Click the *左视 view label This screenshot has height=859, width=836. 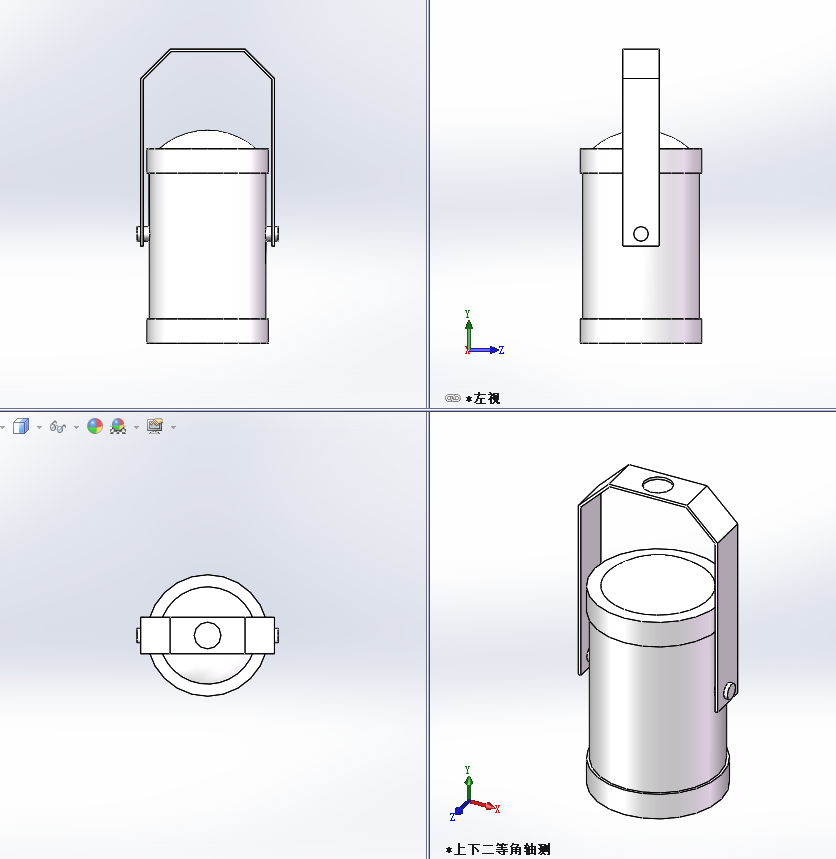[x=483, y=399]
